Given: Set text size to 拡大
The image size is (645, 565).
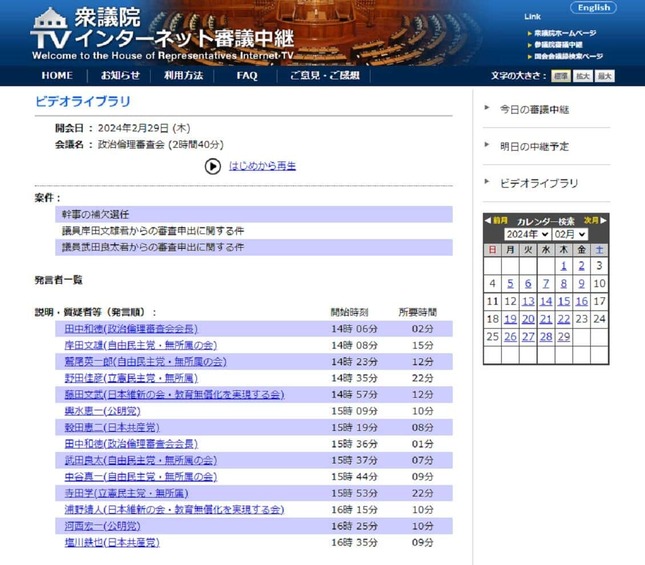Looking at the screenshot, I should pos(583,76).
